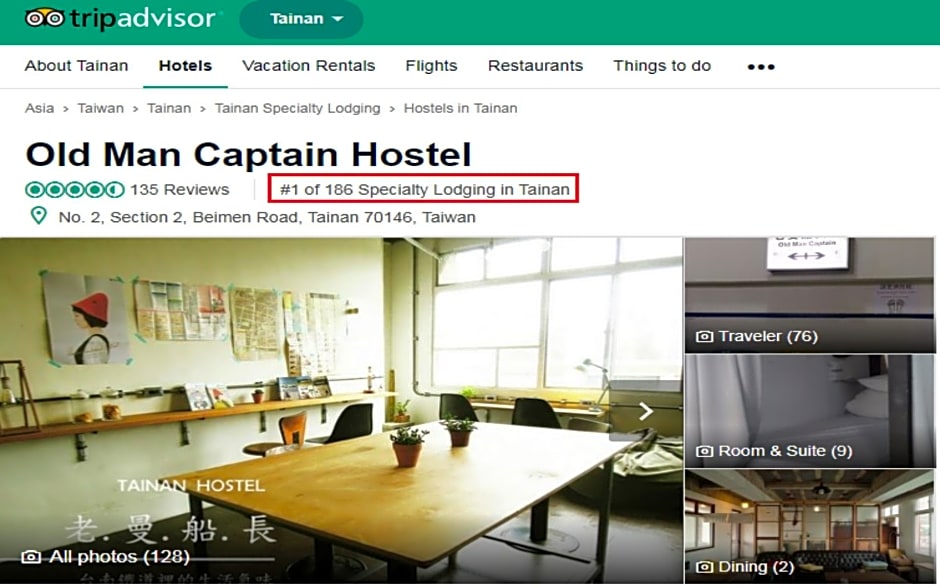Advance to next photo with right arrow
940x588 pixels.
click(647, 410)
